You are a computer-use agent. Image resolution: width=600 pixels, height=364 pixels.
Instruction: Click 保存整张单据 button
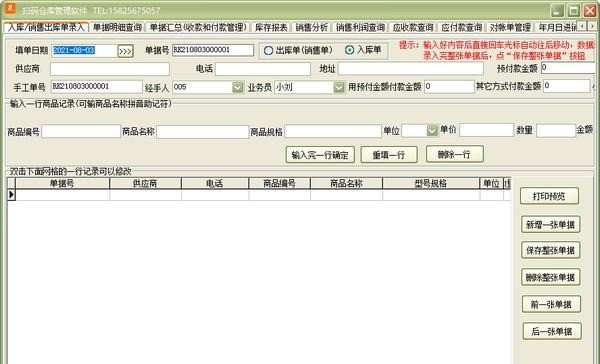tap(551, 250)
